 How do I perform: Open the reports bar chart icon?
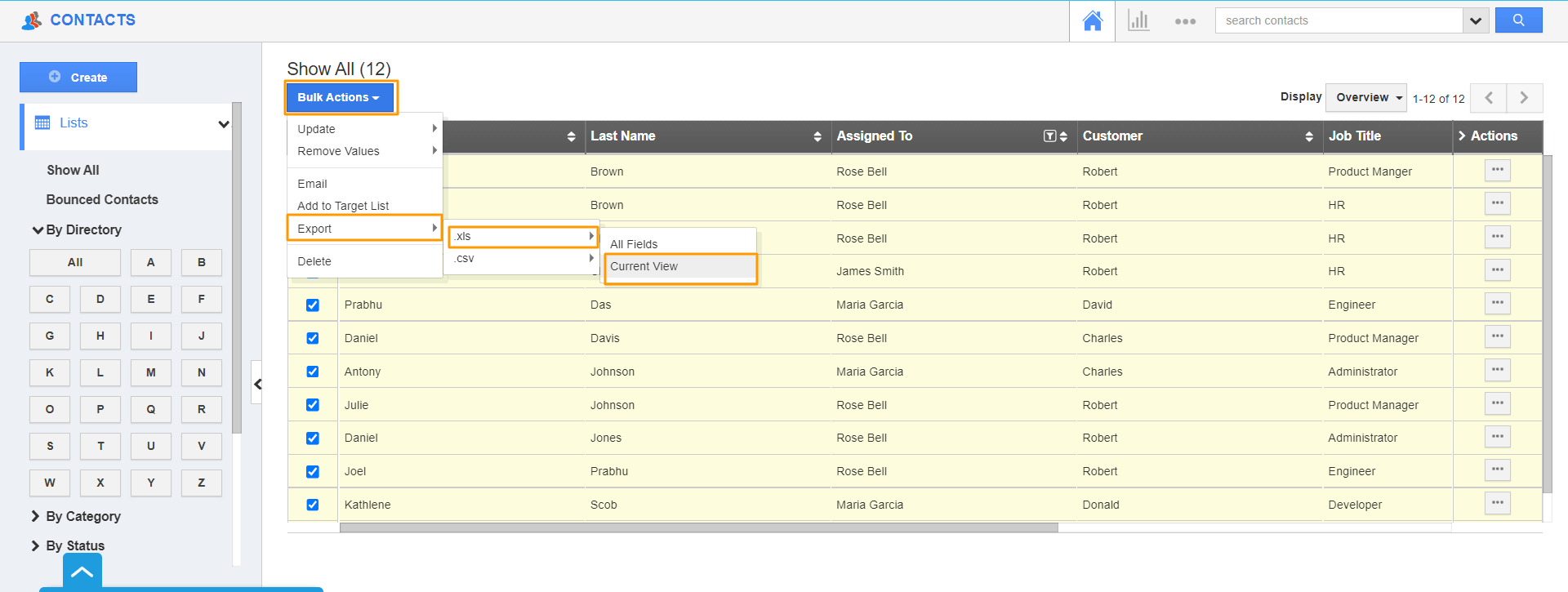point(1138,20)
